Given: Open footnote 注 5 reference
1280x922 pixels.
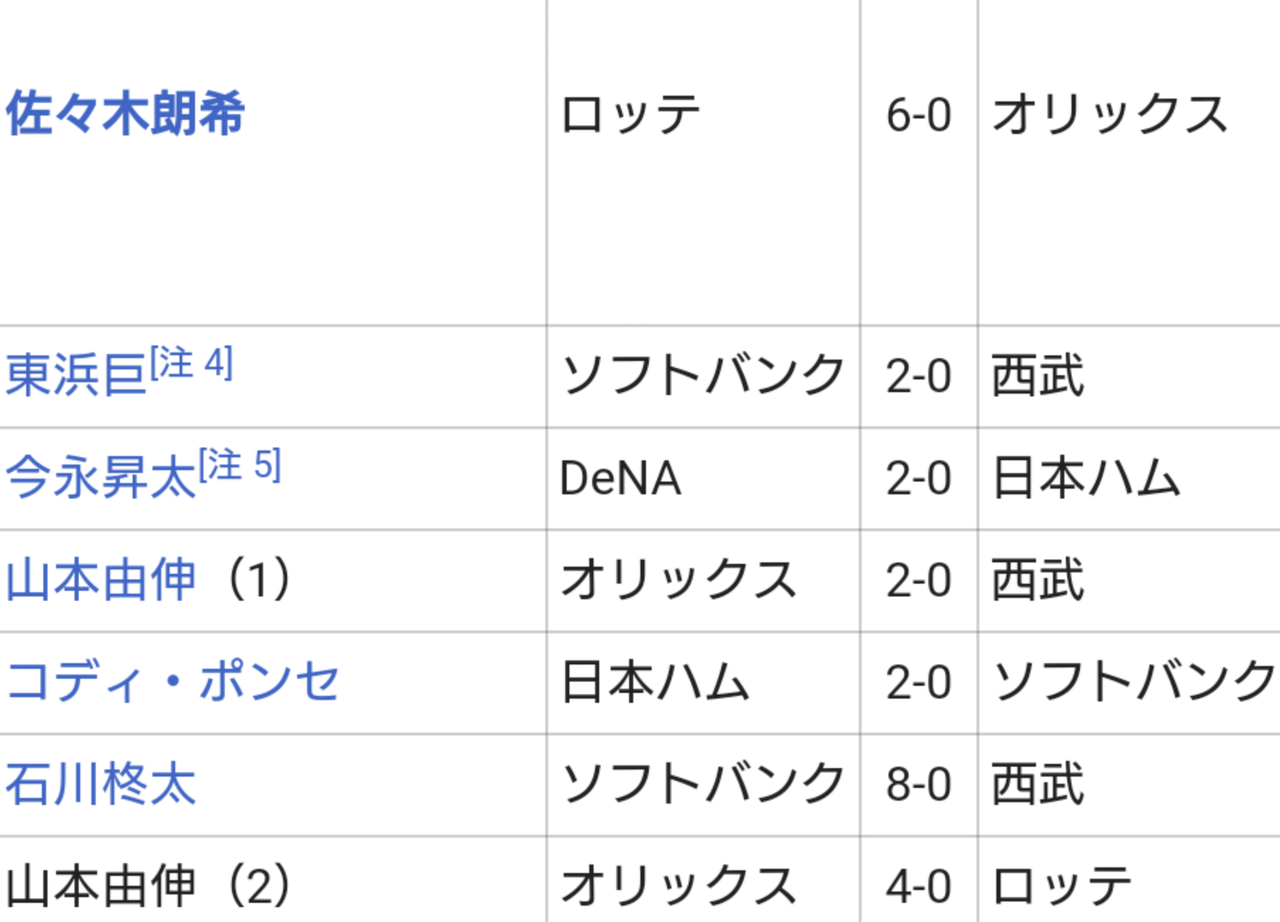Looking at the screenshot, I should (x=240, y=465).
